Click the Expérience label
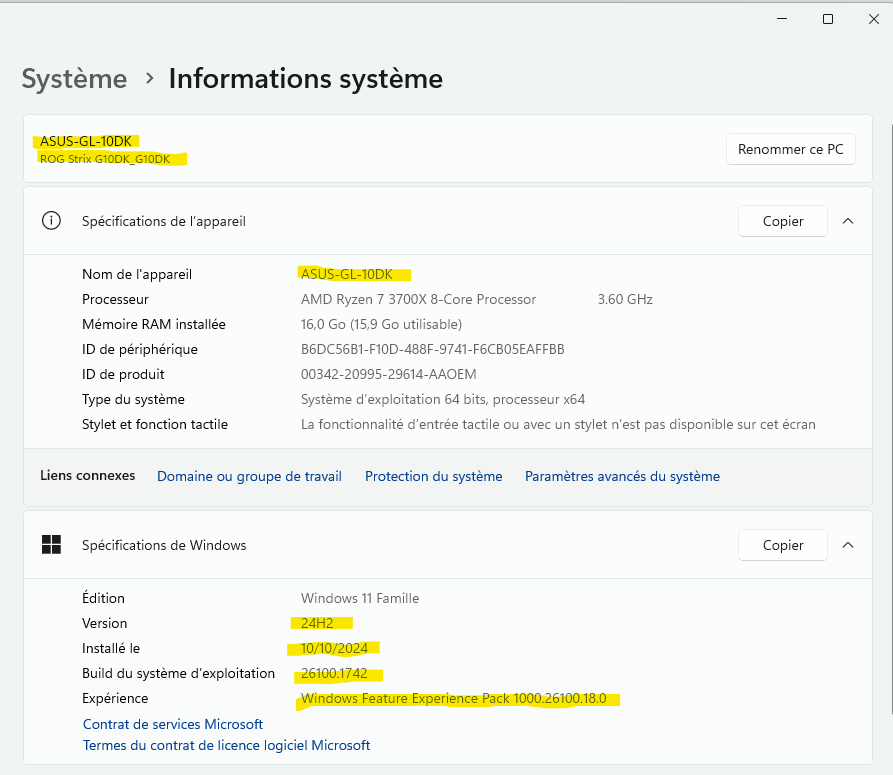 tap(115, 698)
